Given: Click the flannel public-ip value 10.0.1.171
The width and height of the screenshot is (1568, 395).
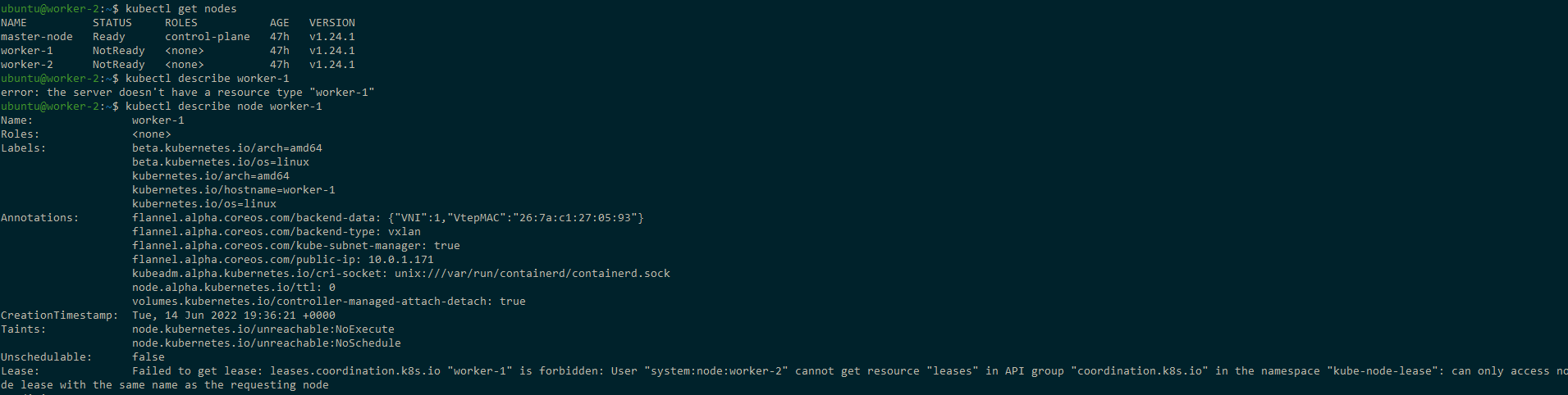Looking at the screenshot, I should click(x=400, y=260).
